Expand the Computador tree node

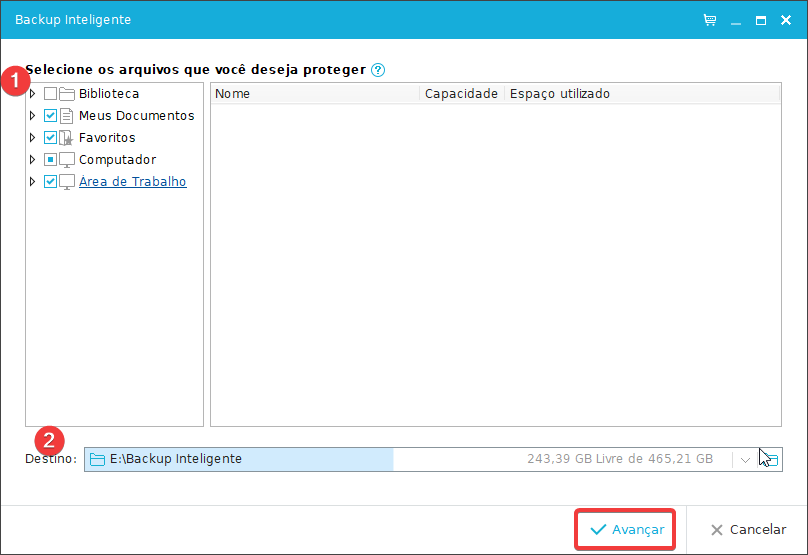[x=33, y=160]
